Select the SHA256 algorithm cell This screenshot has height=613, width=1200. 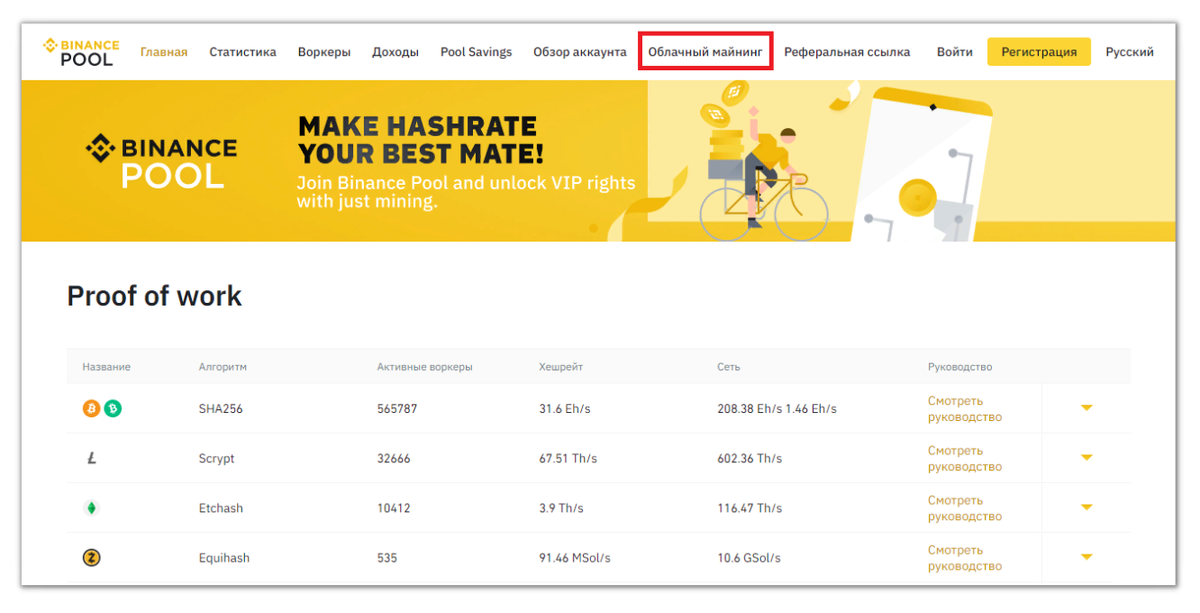pos(221,409)
